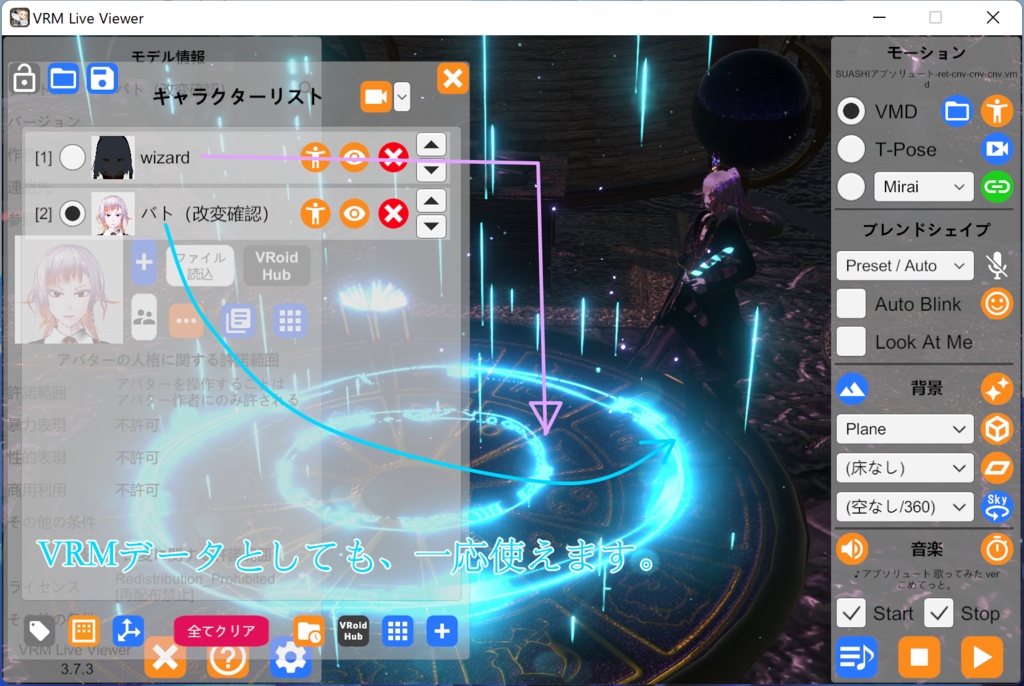
Task: Open the (空なし/360) sky dropdown
Action: 904,507
